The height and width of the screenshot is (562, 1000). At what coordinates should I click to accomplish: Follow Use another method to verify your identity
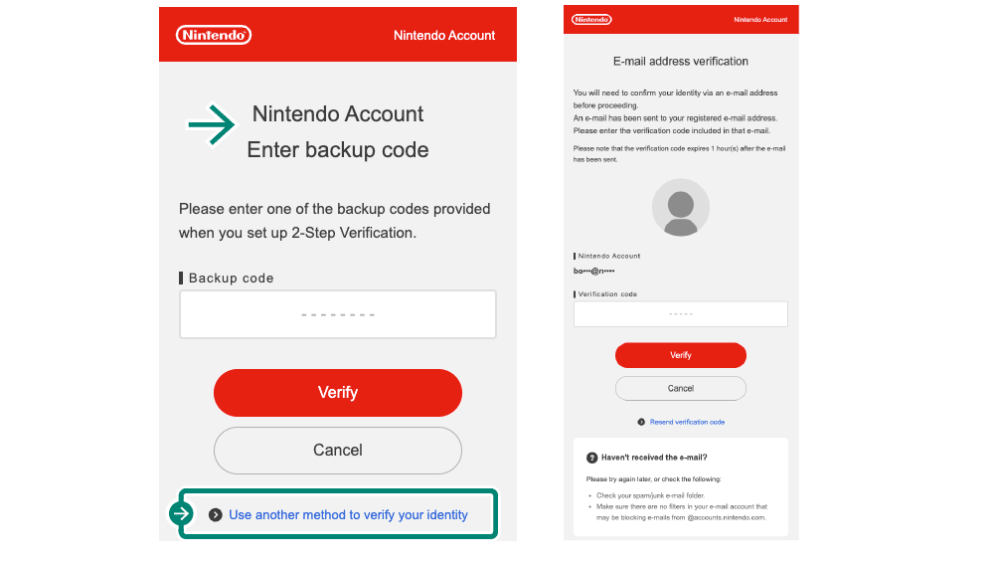click(348, 515)
